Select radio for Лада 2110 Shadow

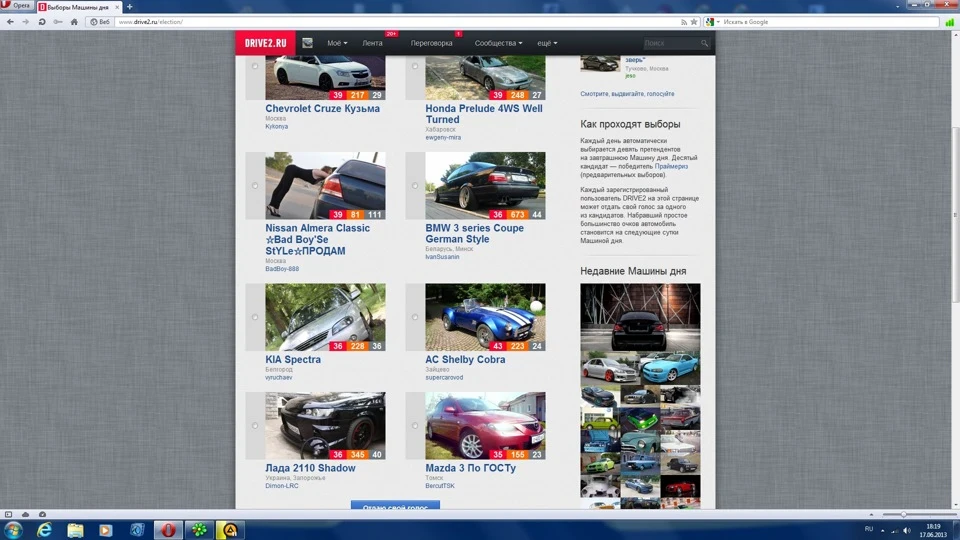click(255, 426)
